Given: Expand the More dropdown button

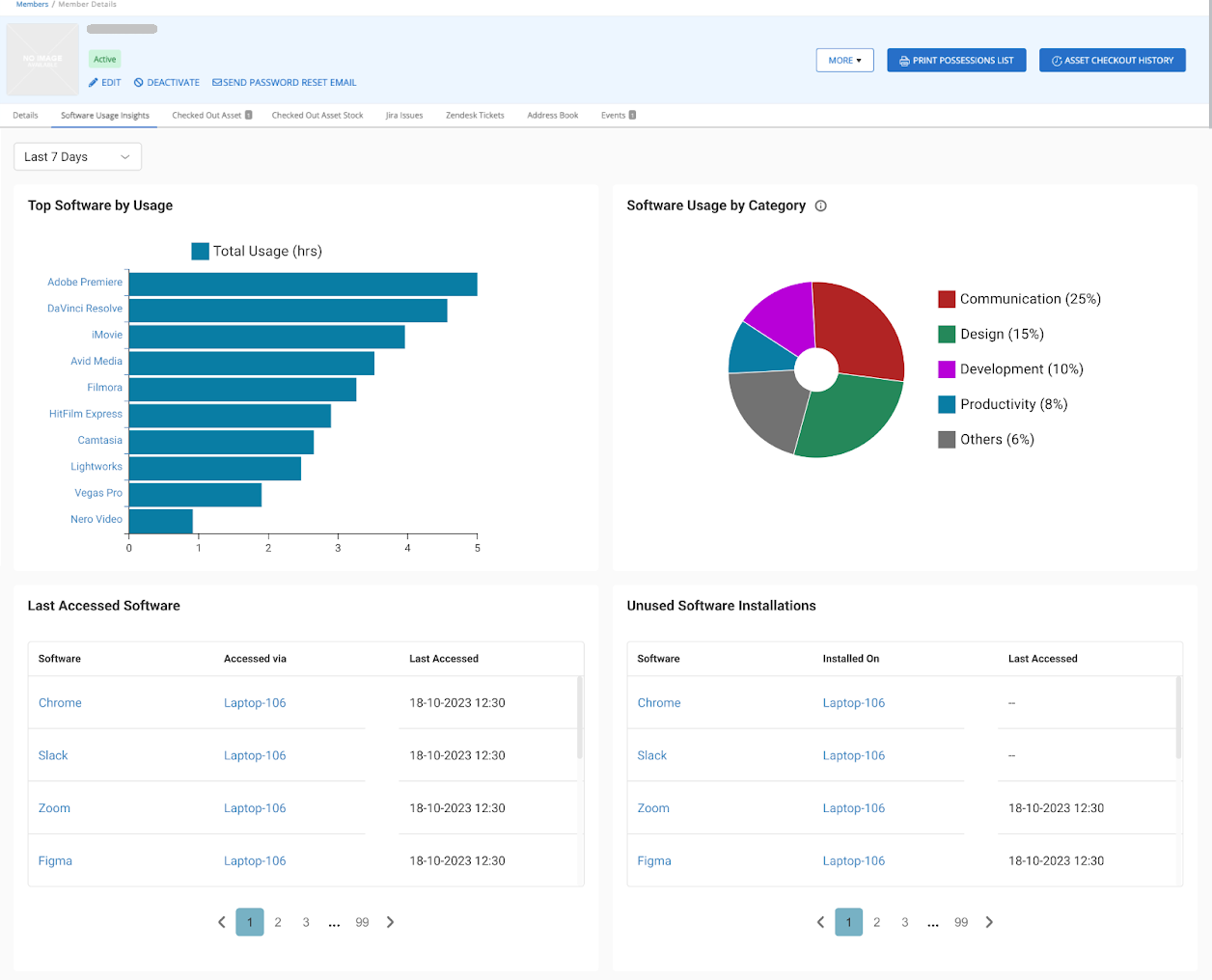Looking at the screenshot, I should [x=844, y=61].
